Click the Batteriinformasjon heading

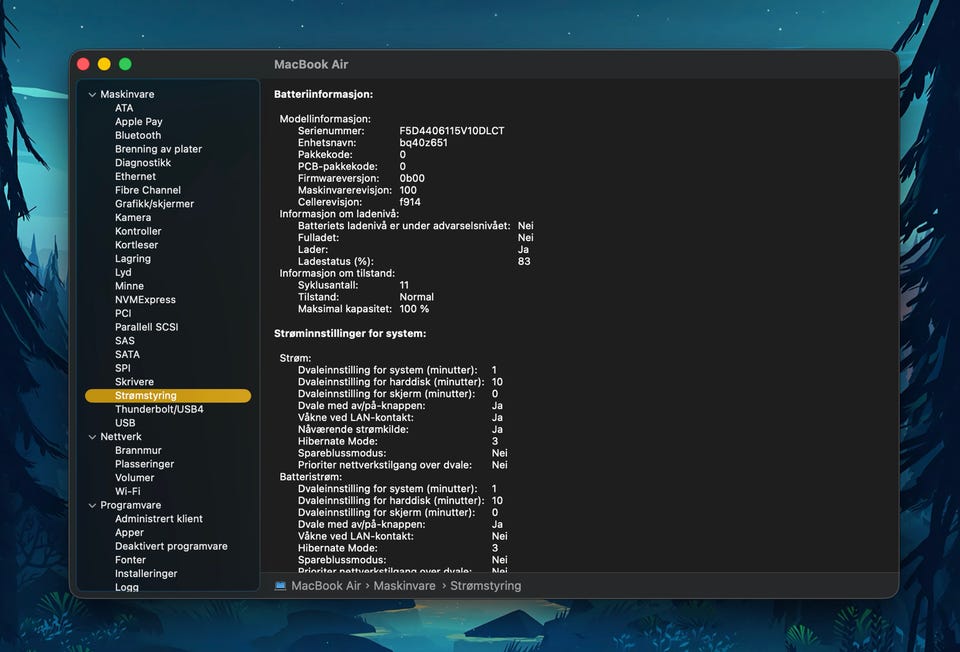[x=323, y=94]
